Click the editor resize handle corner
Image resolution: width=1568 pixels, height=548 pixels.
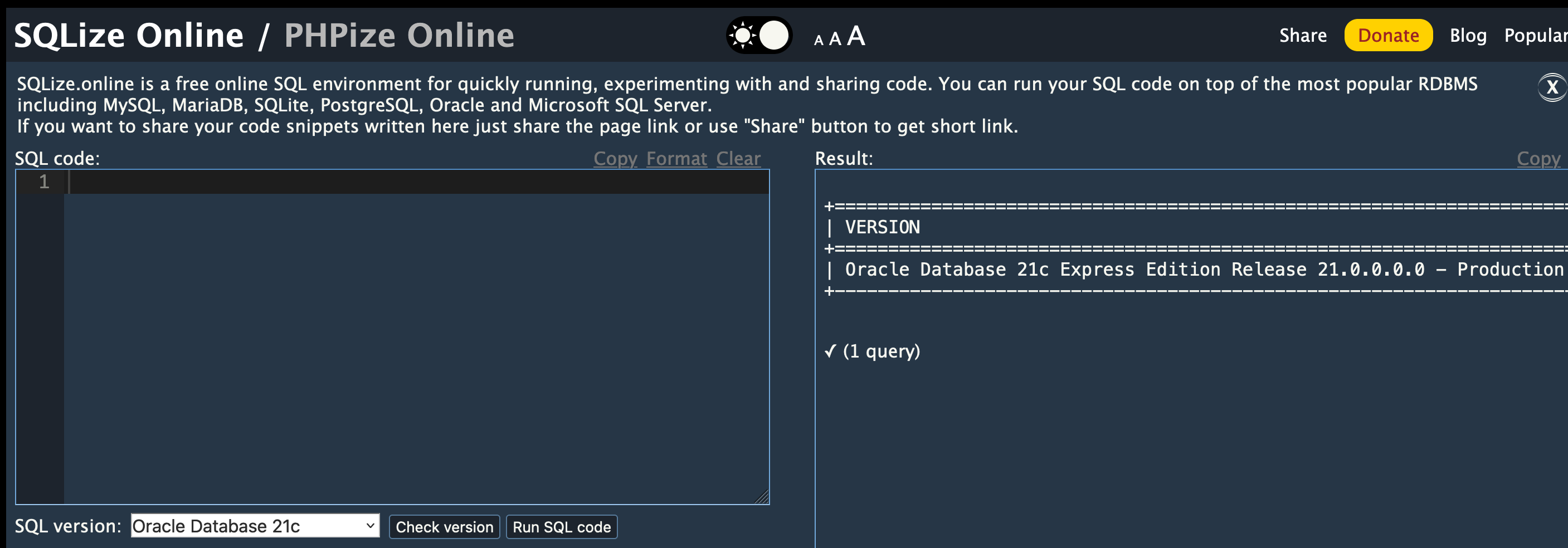(x=762, y=497)
